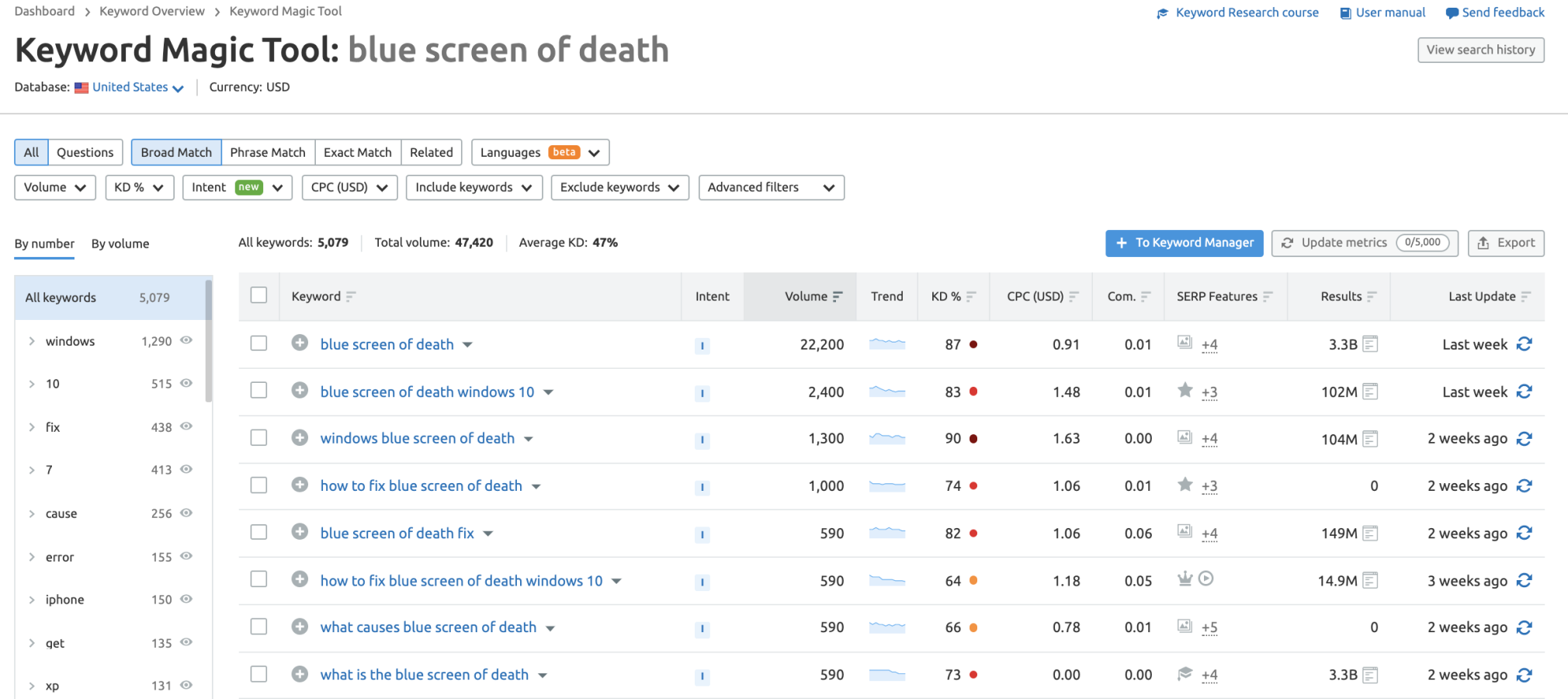This screenshot has height=699, width=1568.
Task: Open the Advanced filters dropdown
Action: (x=772, y=187)
